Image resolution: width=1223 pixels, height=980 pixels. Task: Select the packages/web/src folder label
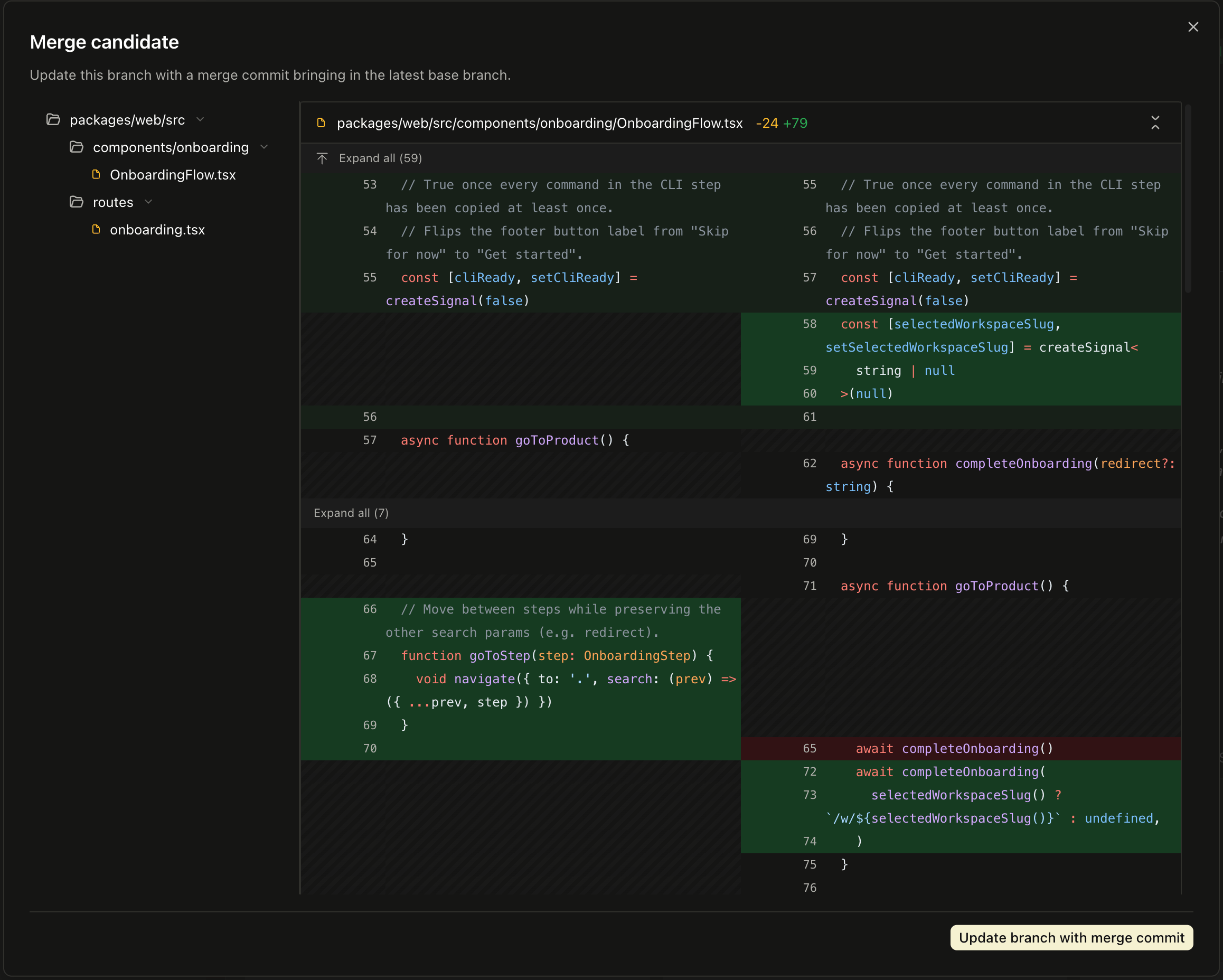(127, 120)
